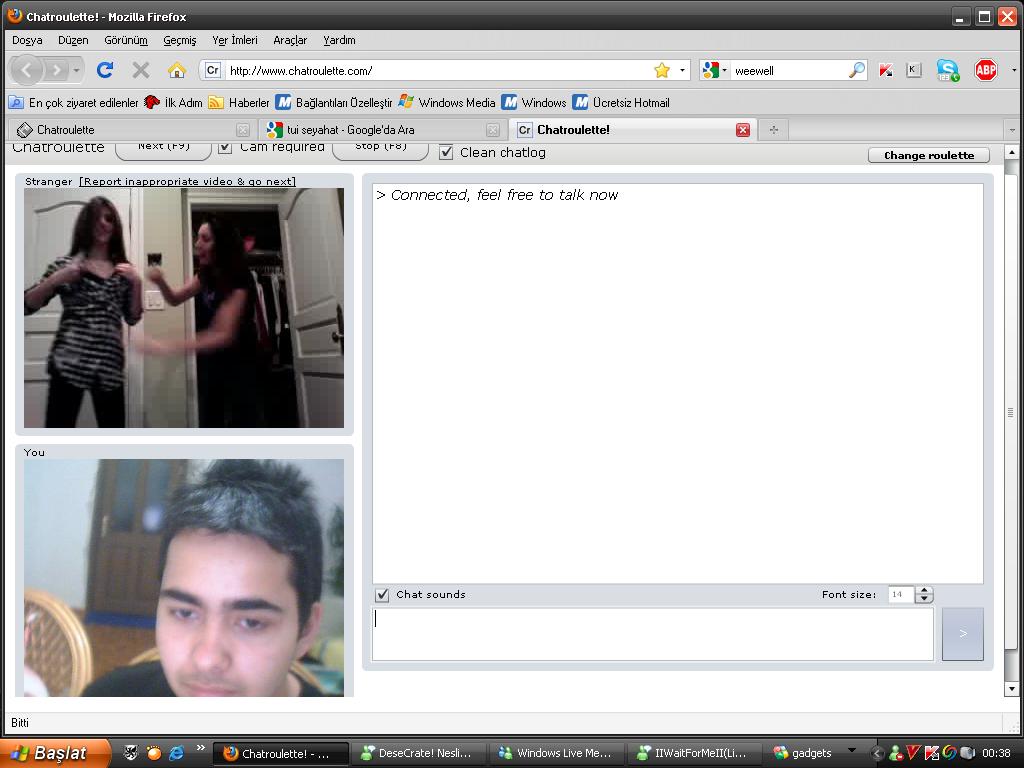Click the browser Forward arrow button

tap(57, 70)
